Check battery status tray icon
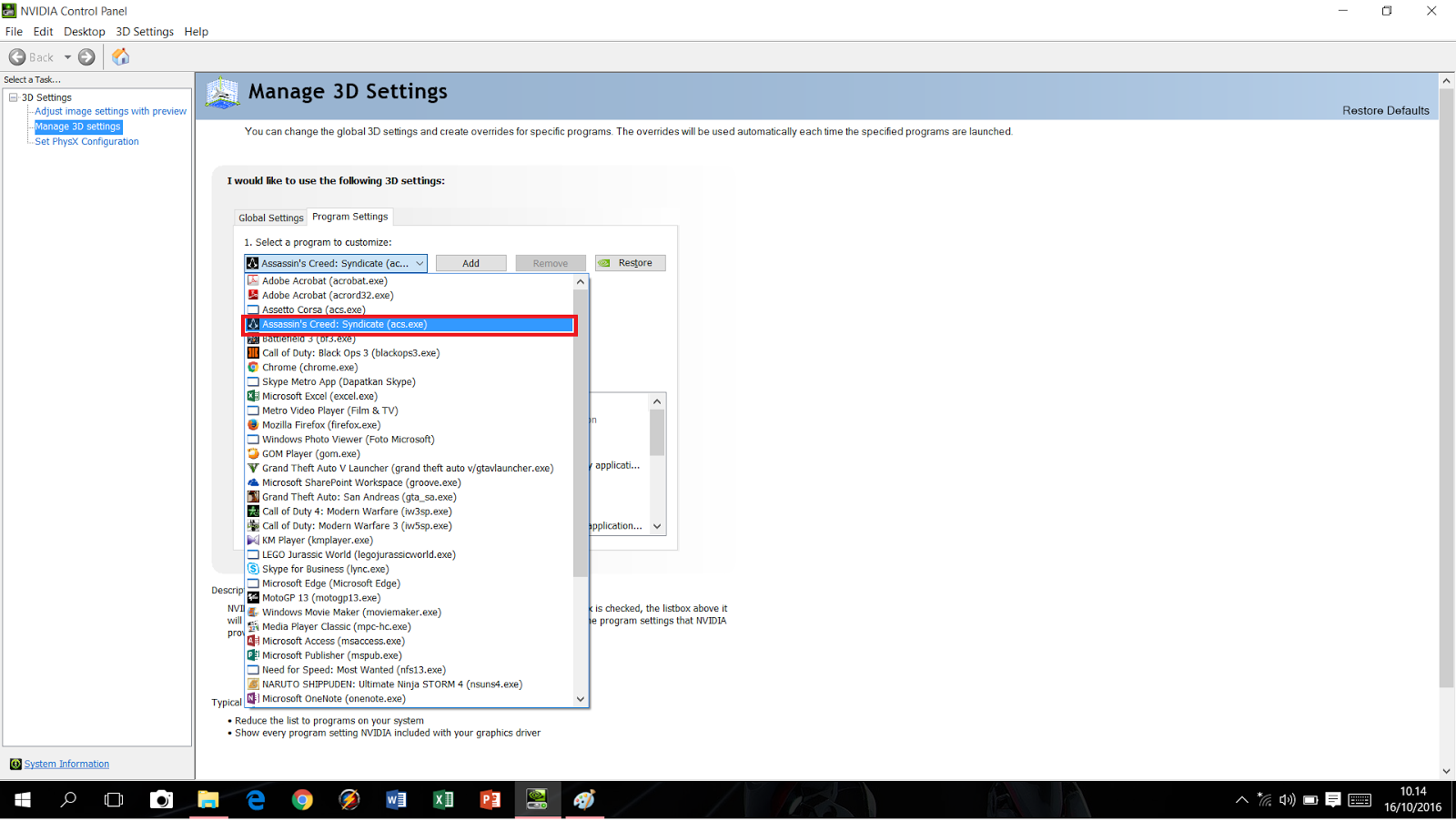1456x821 pixels. pyautogui.click(x=1310, y=800)
